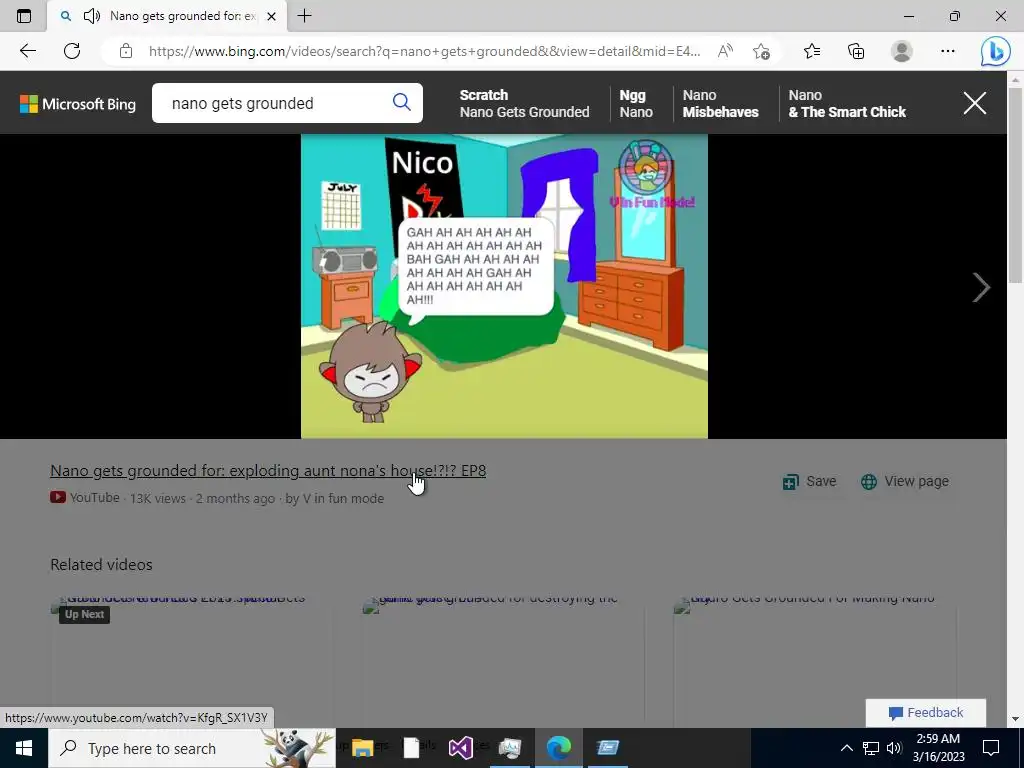Open the clock showing 2:59 AM
Screen dimensions: 1024x768
tap(938, 748)
